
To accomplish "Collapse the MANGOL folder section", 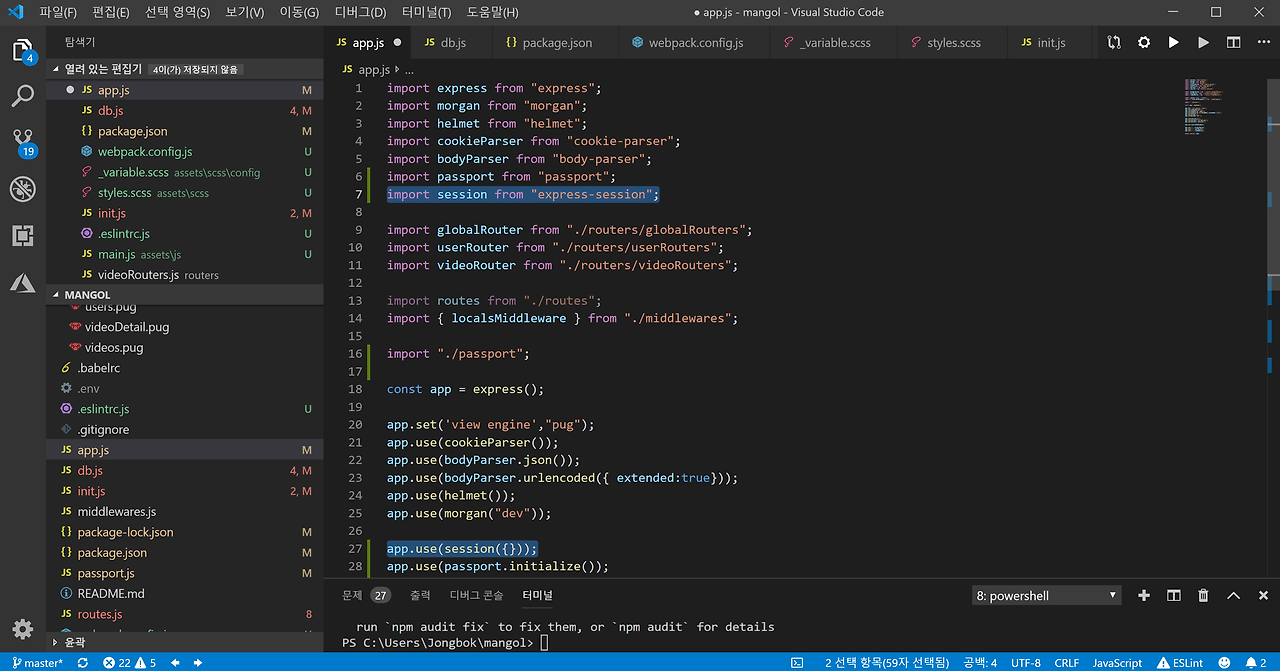I will click(x=184, y=295).
